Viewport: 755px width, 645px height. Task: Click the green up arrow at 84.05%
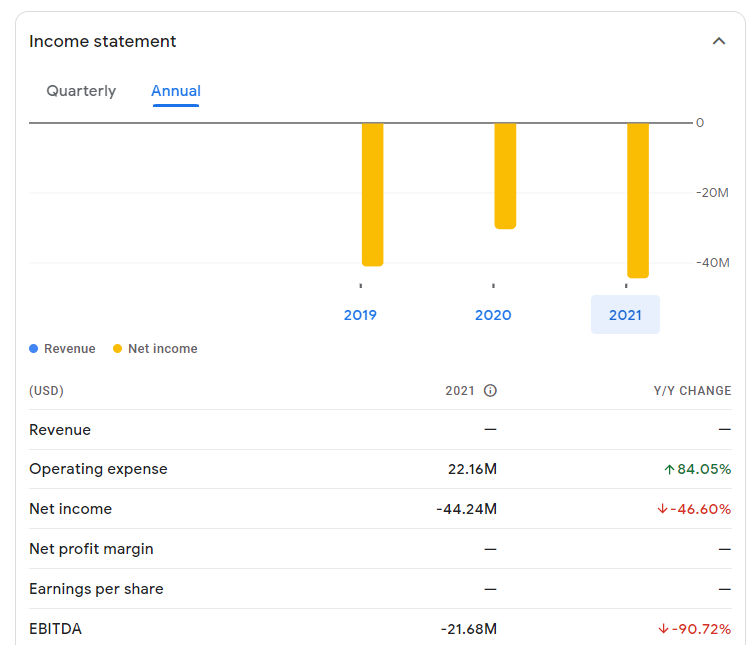coord(669,469)
